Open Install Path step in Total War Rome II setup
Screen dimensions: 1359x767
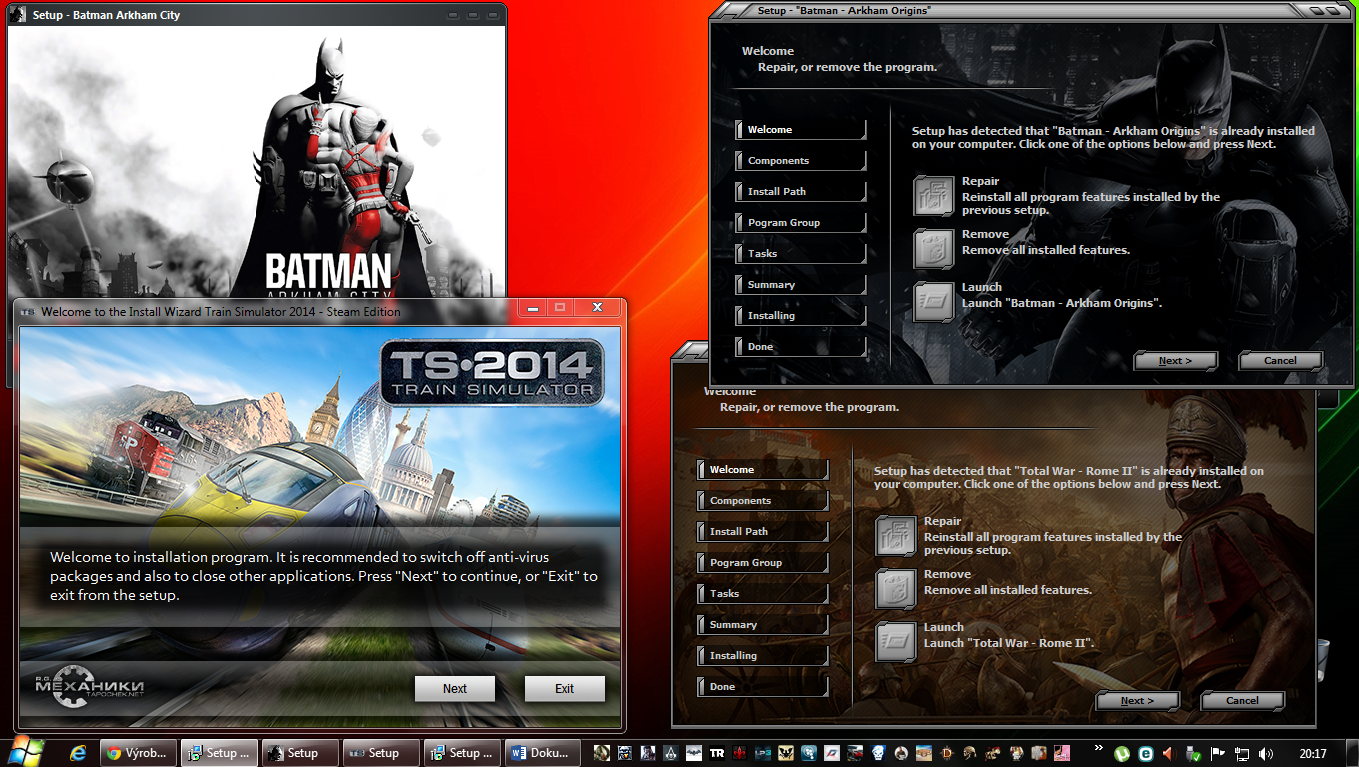[x=762, y=532]
